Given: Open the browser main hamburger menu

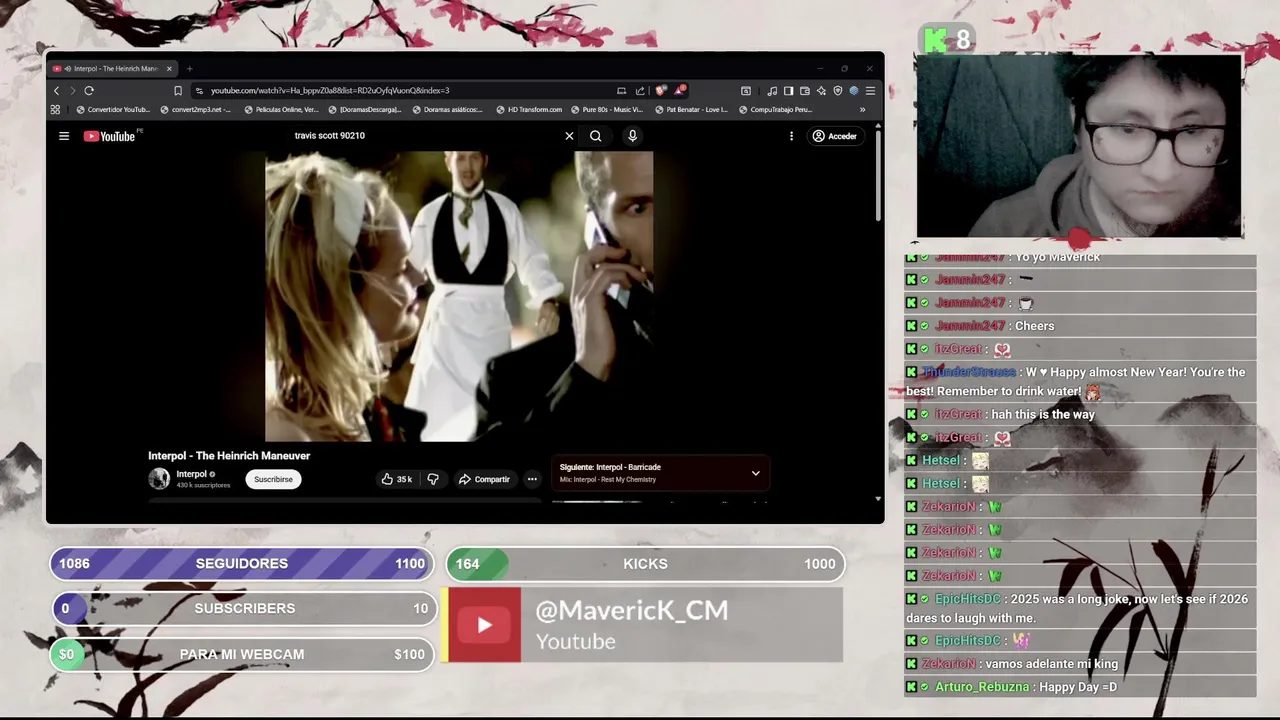Looking at the screenshot, I should (870, 91).
